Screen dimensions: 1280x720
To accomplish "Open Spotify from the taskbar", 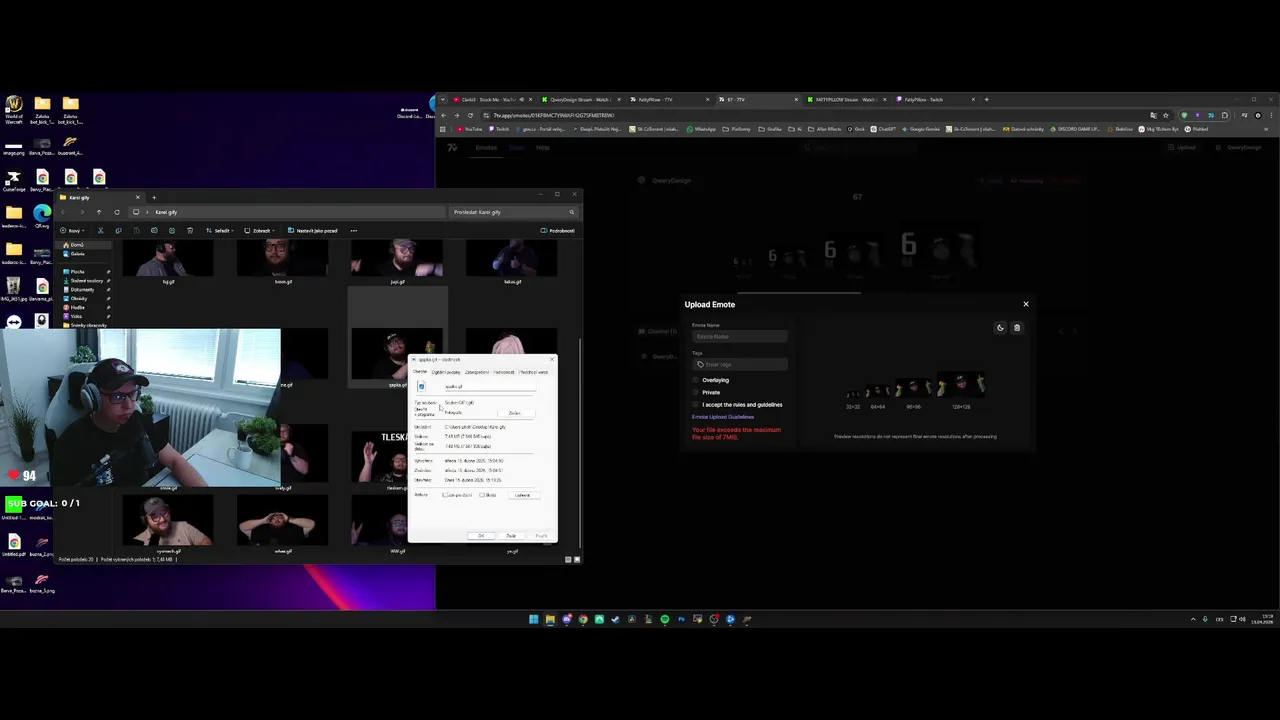I will [x=665, y=619].
